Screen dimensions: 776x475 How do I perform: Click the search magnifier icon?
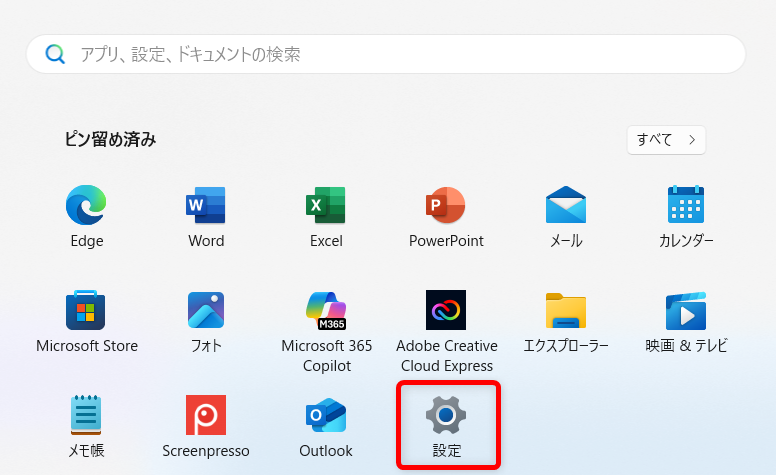55,54
